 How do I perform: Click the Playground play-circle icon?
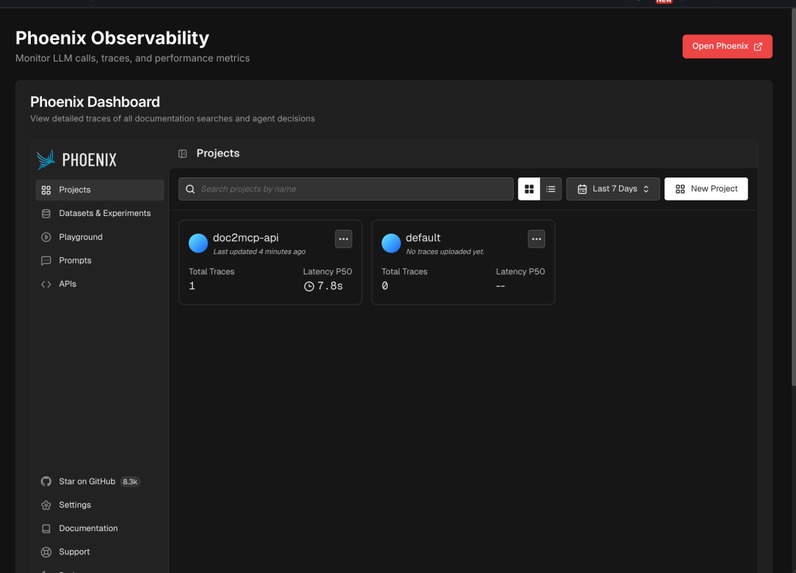(x=46, y=237)
